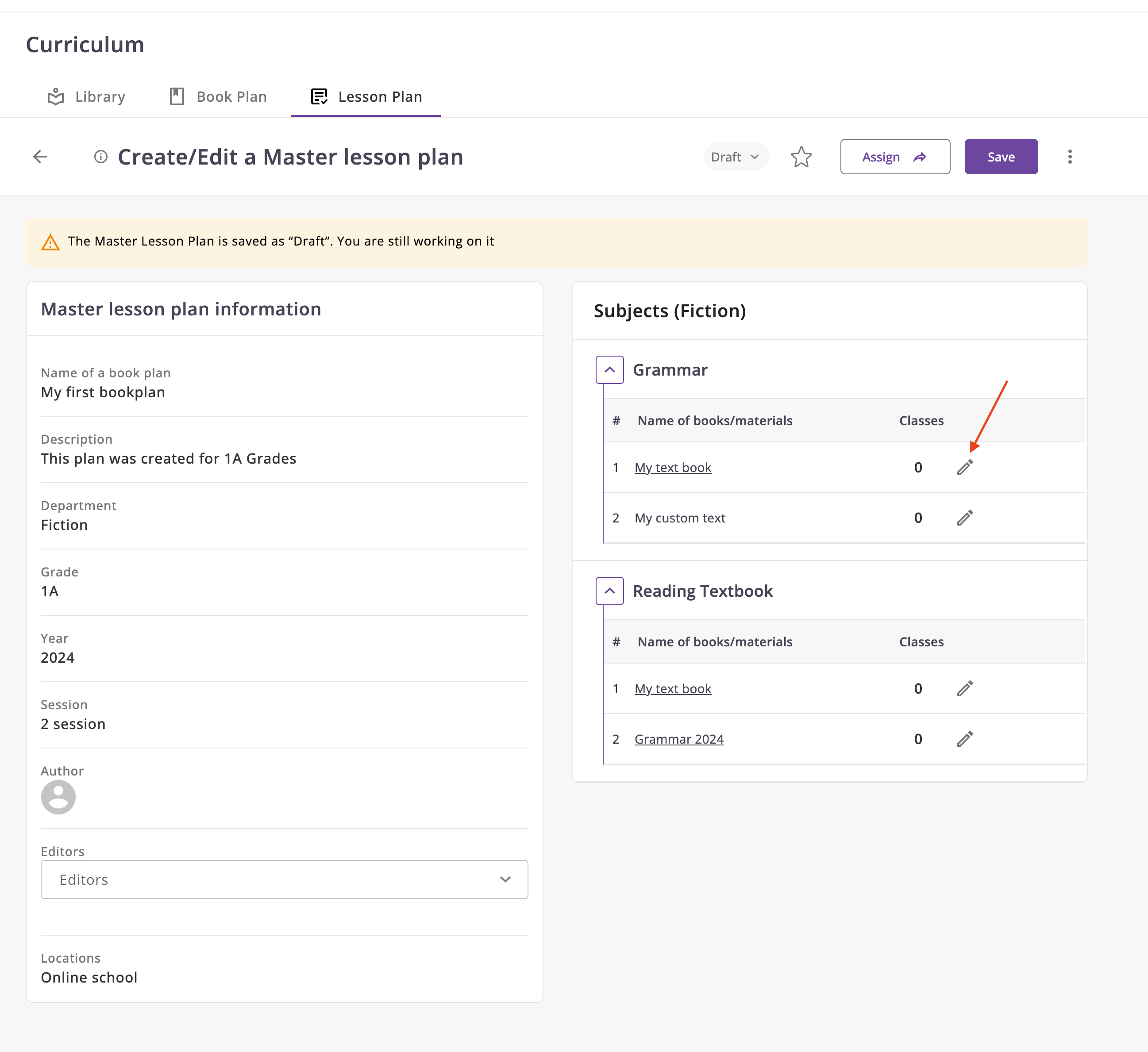Click the info icon beside page title

click(101, 157)
